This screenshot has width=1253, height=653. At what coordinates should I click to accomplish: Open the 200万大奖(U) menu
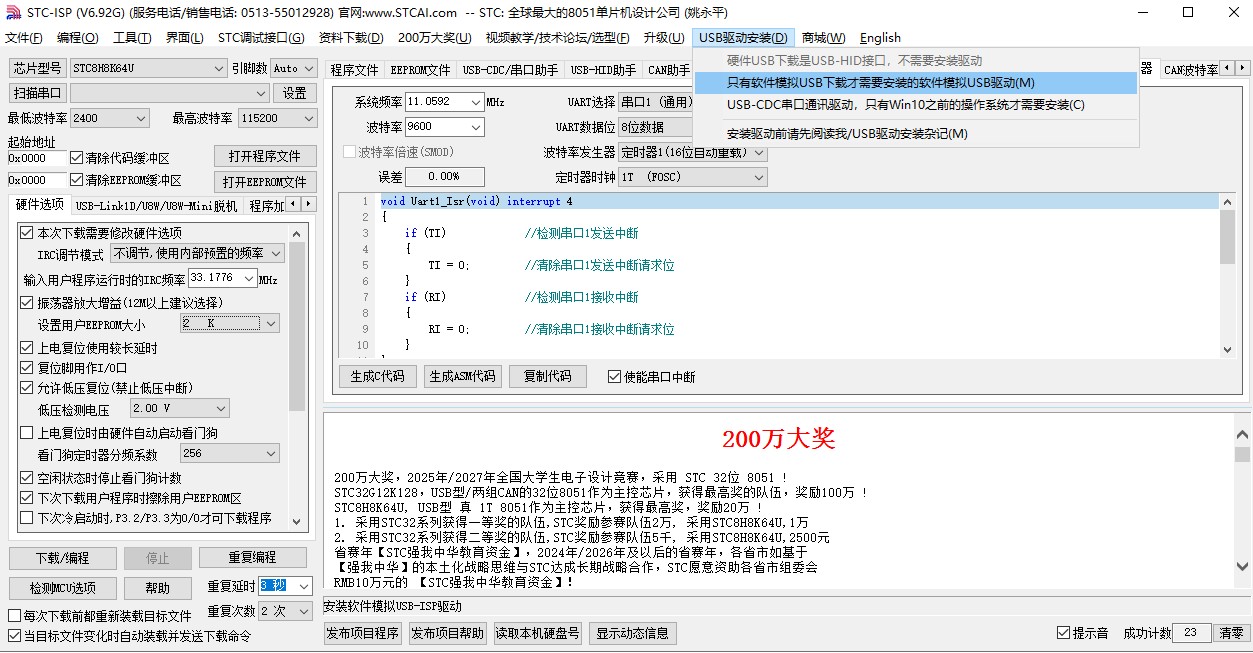pyautogui.click(x=434, y=38)
